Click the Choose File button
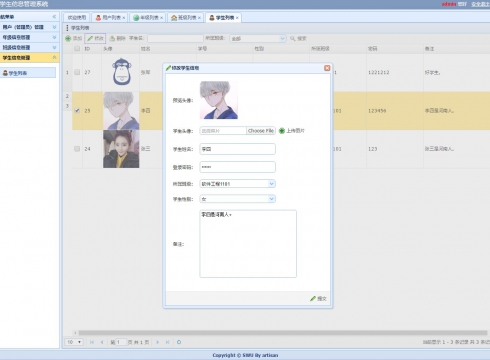490x360 pixels. [261, 131]
